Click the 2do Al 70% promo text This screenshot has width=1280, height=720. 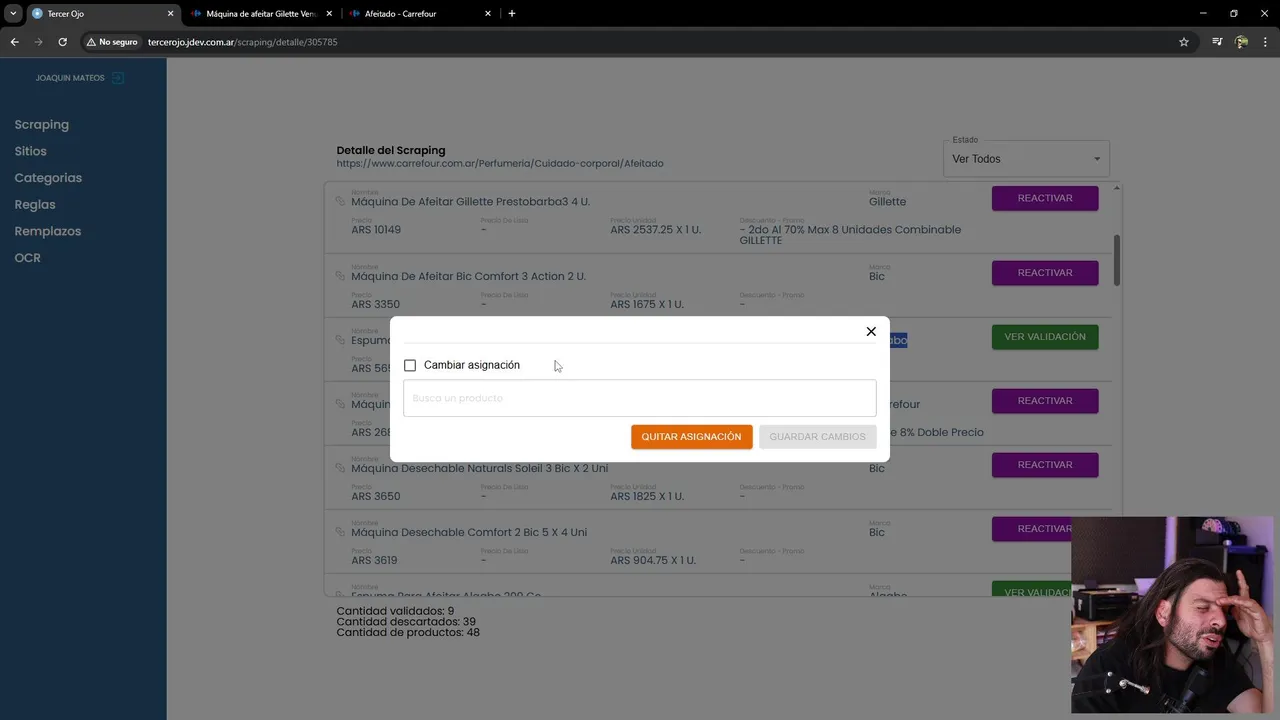[850, 235]
